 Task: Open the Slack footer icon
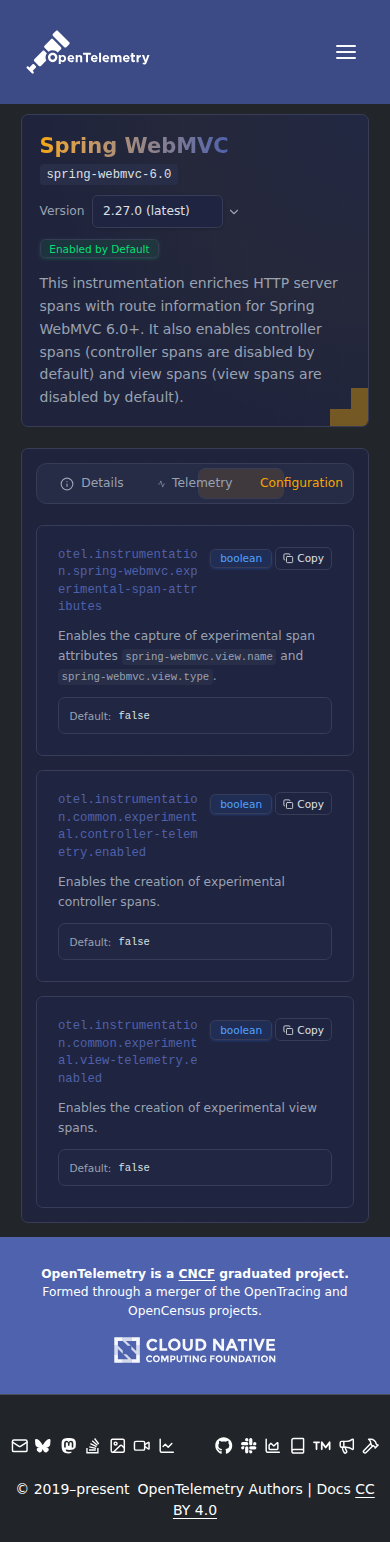[x=248, y=1445]
